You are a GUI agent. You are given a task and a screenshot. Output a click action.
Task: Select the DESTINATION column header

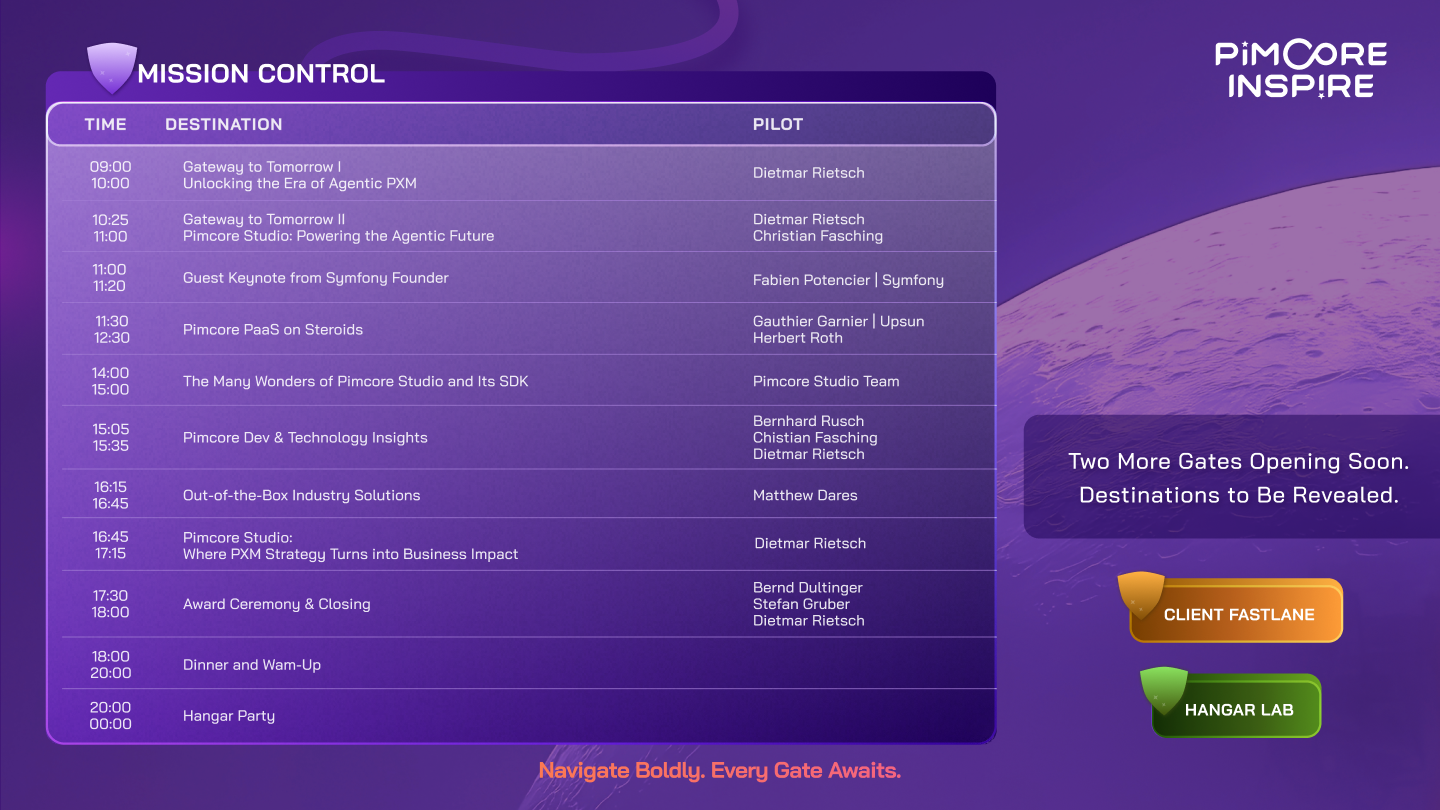pyautogui.click(x=223, y=125)
